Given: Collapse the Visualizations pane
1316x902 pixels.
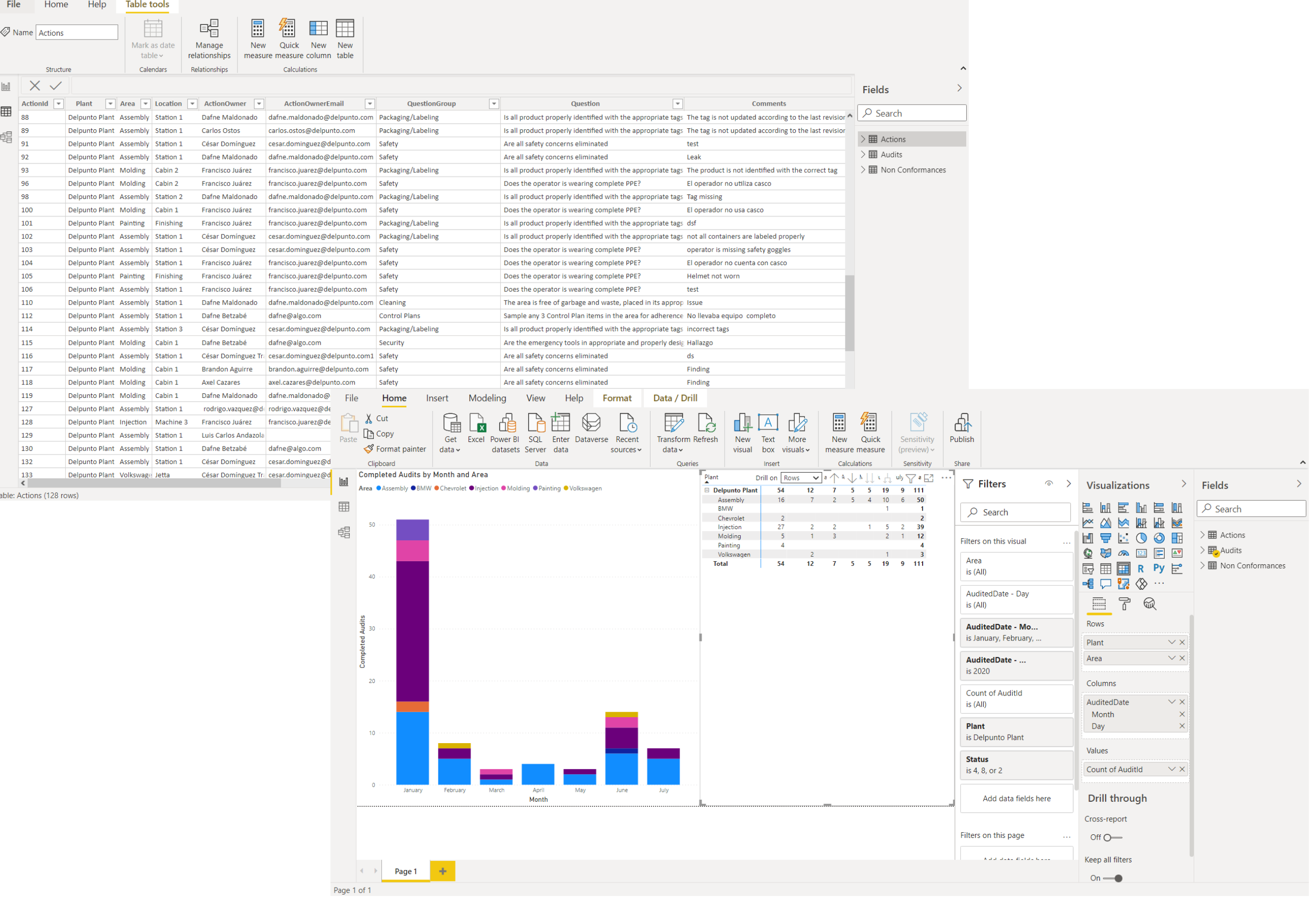Looking at the screenshot, I should coord(1185,485).
